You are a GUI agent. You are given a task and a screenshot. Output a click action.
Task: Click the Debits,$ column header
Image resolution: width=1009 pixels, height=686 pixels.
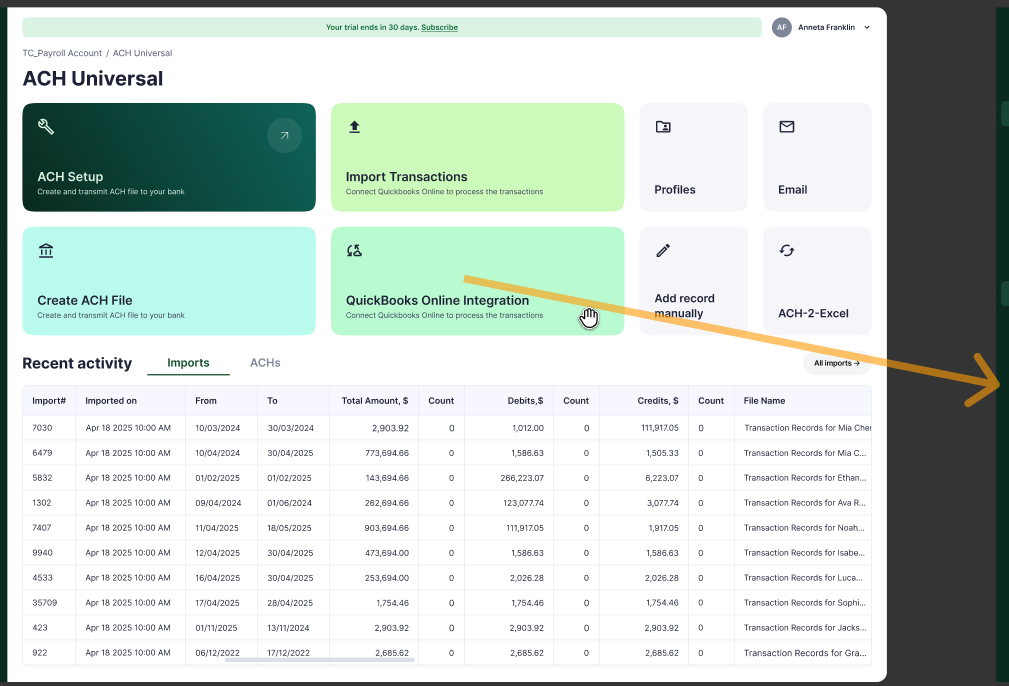525,400
